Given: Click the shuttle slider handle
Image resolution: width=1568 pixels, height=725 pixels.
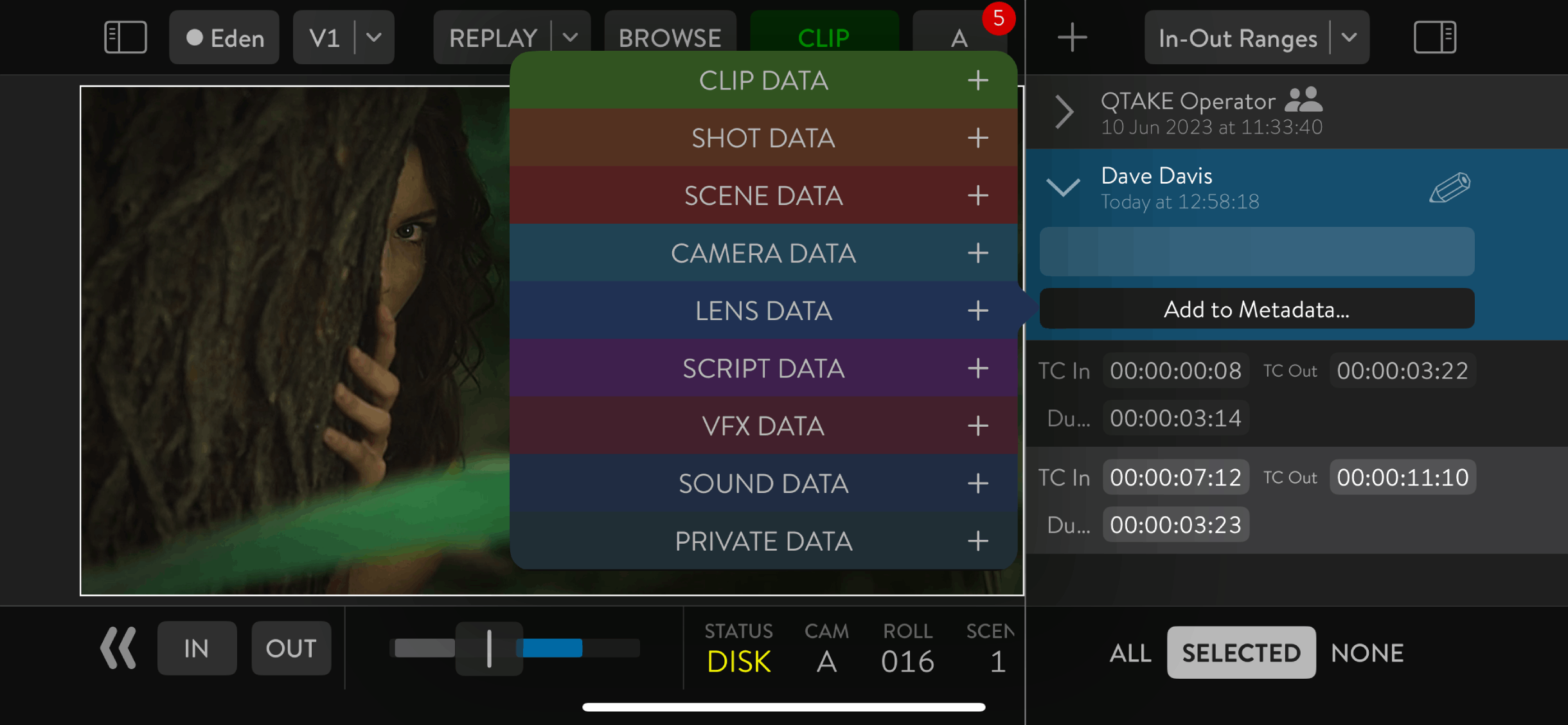Looking at the screenshot, I should point(488,648).
